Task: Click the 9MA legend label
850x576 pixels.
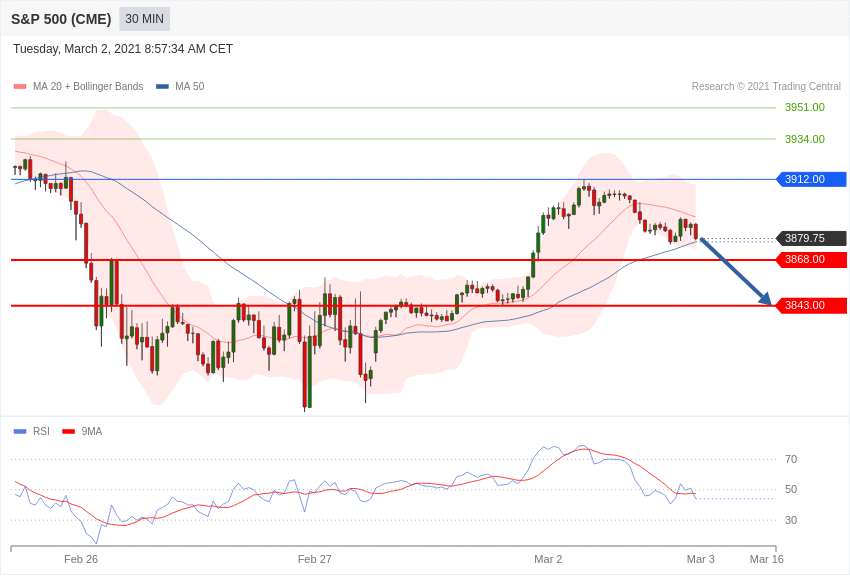Action: (x=92, y=431)
